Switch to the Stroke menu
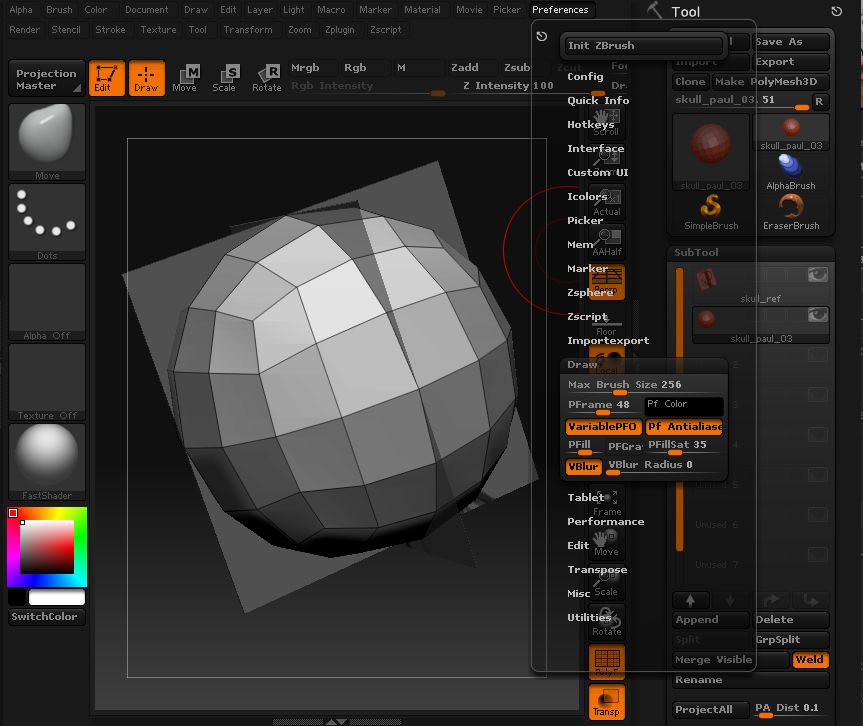 pyautogui.click(x=110, y=30)
